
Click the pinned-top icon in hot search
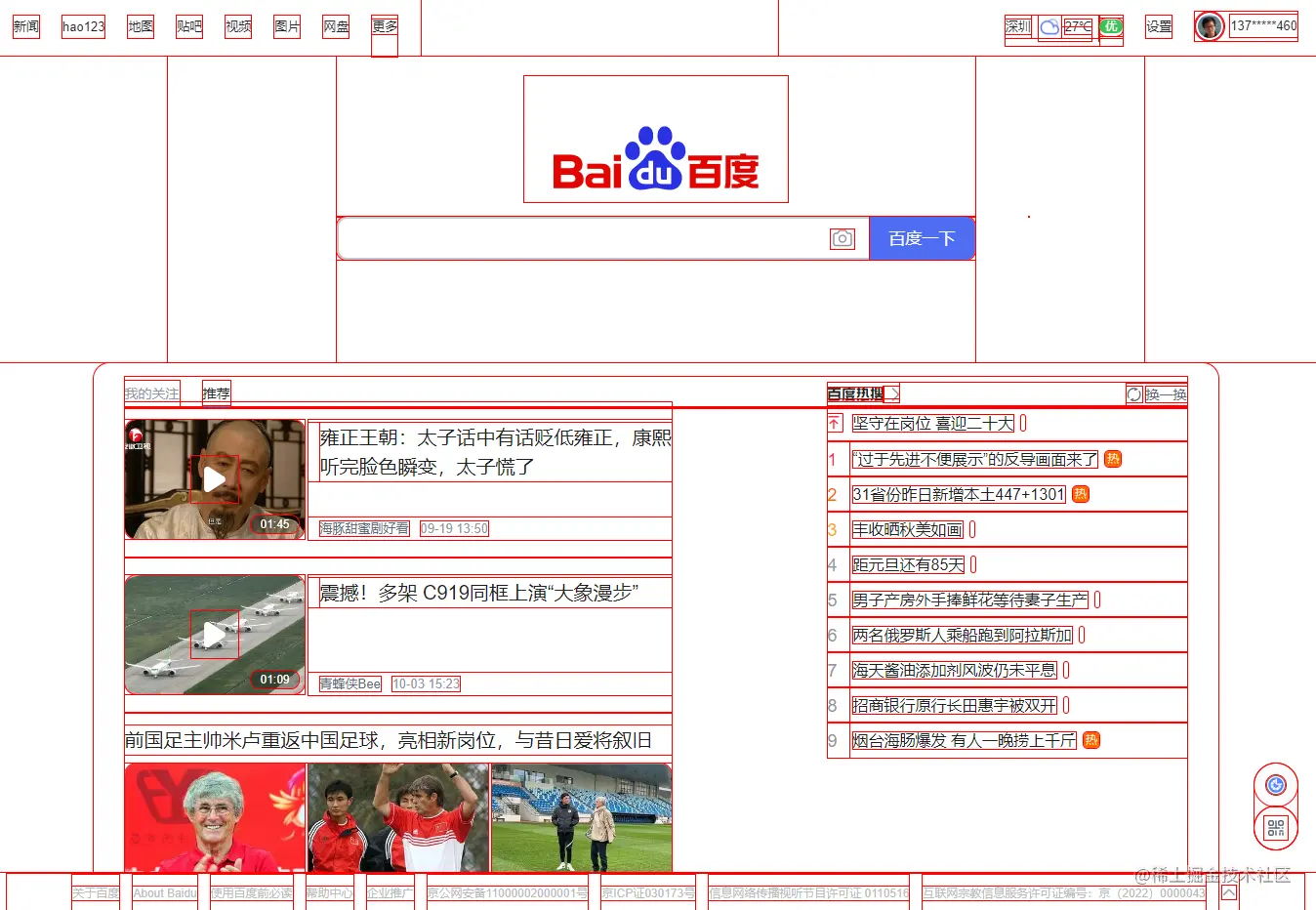pos(835,423)
